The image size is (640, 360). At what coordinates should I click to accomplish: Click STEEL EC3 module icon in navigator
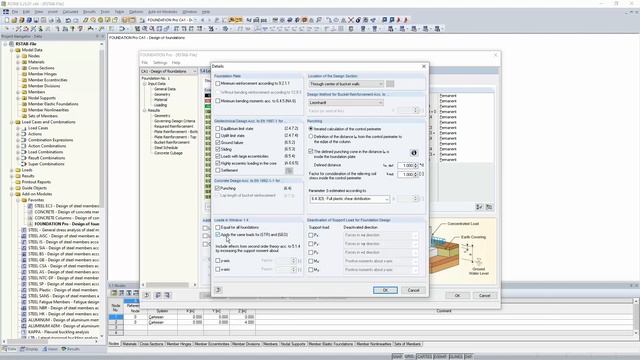point(30,206)
